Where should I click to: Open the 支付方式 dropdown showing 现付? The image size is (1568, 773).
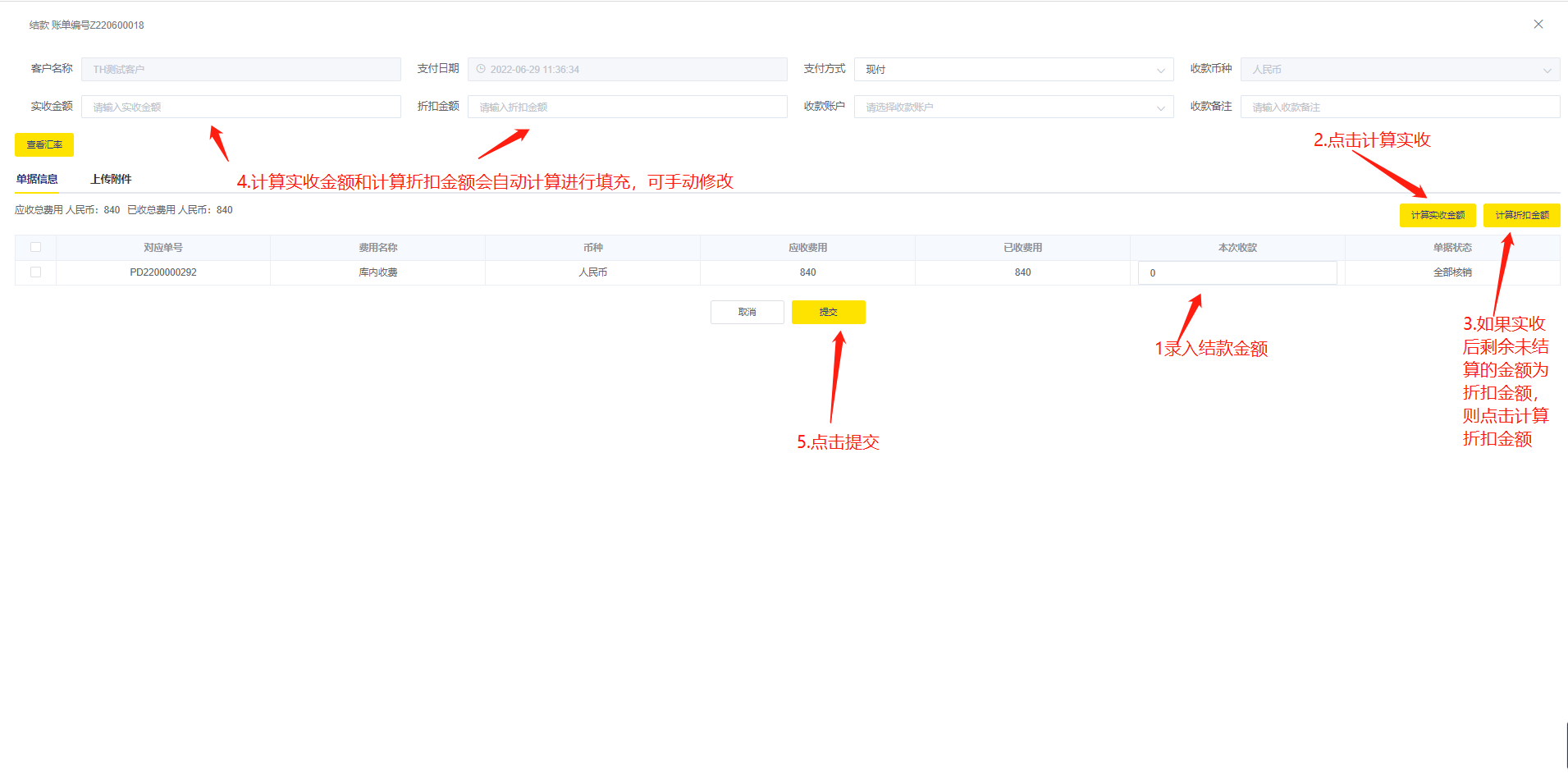point(1013,70)
